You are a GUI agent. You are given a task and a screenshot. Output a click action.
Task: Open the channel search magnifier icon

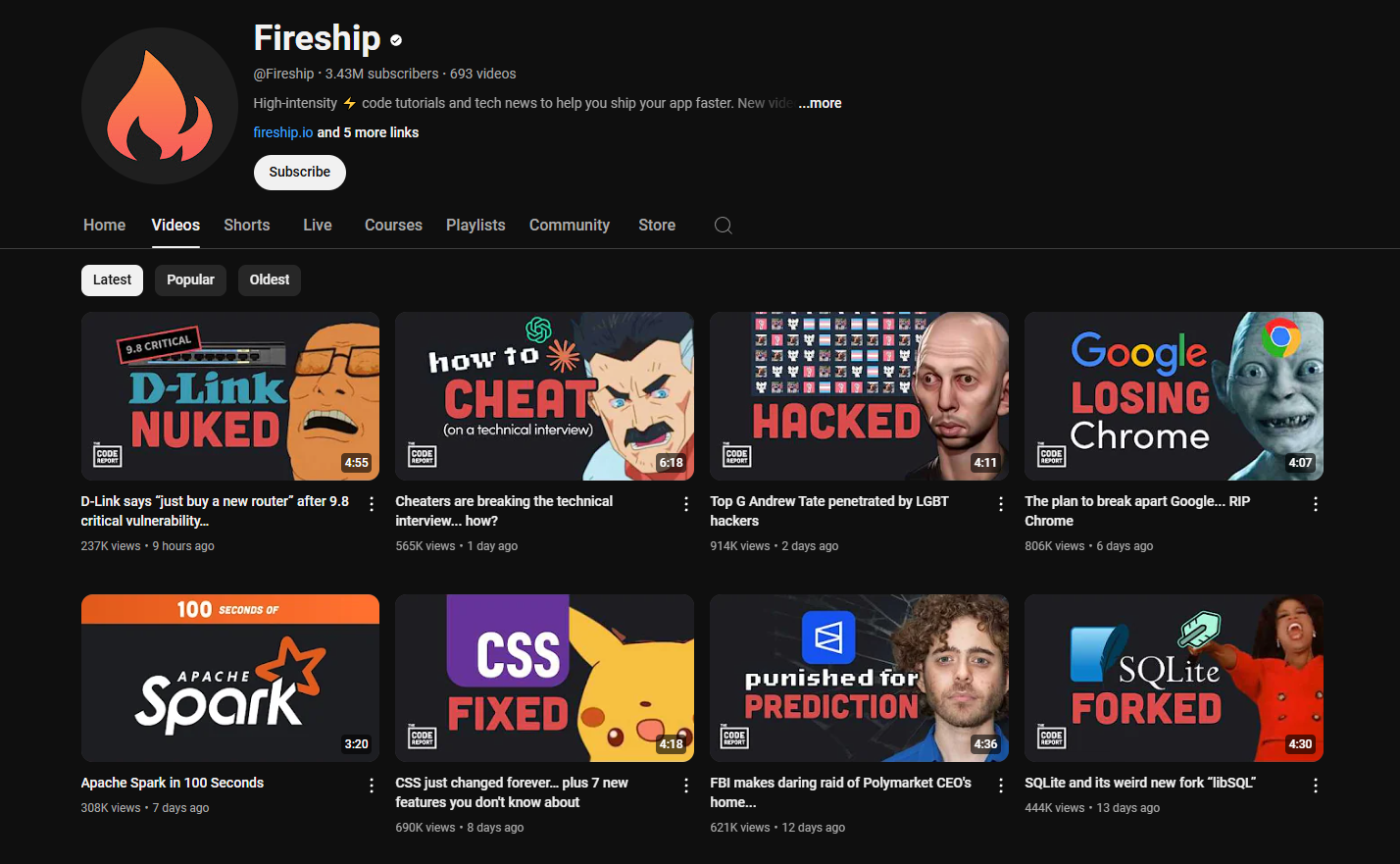tap(724, 226)
